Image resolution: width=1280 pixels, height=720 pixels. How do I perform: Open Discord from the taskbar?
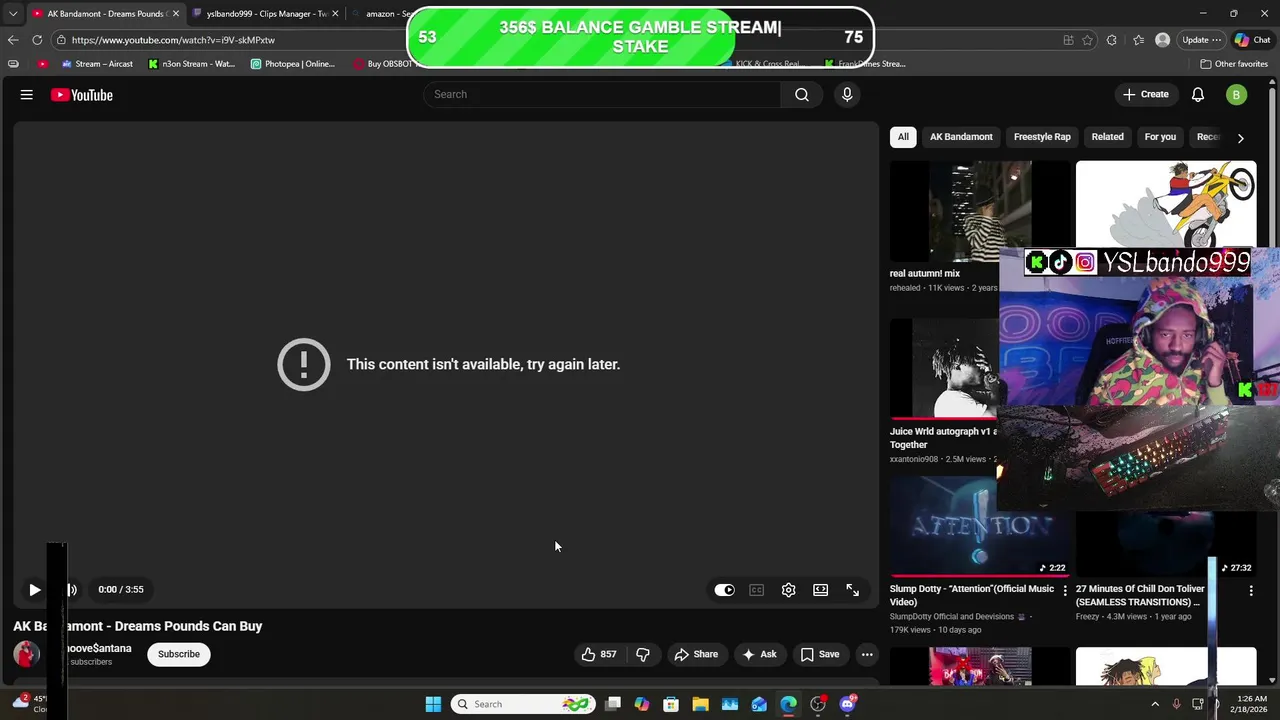click(x=848, y=704)
